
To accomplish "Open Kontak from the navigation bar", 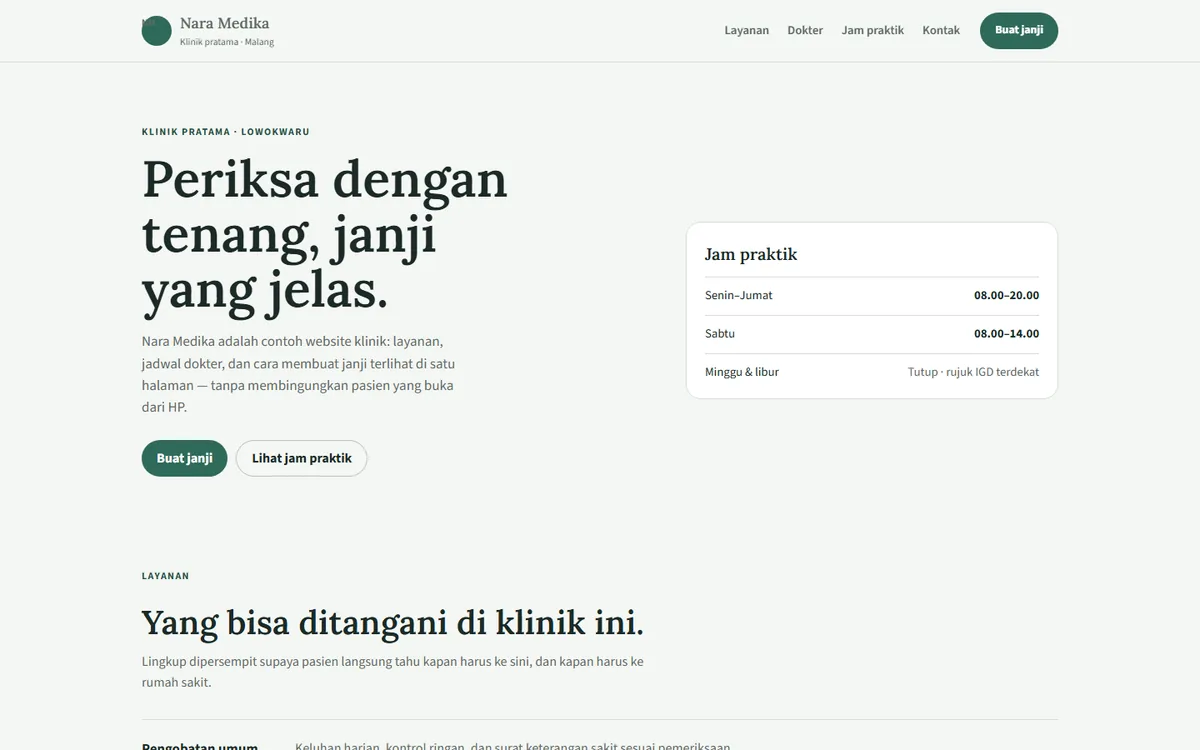I will point(941,30).
